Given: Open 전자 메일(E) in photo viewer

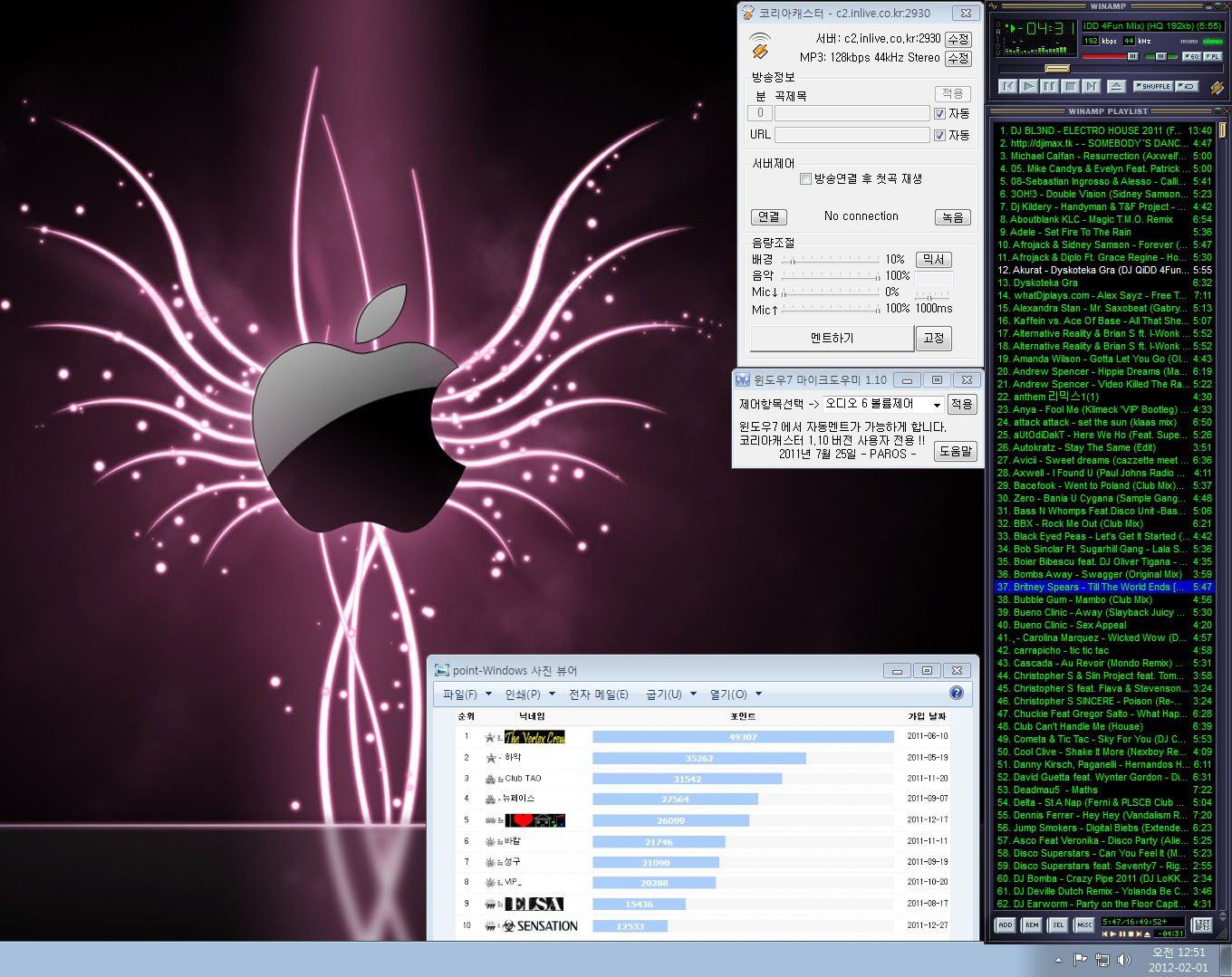Looking at the screenshot, I should 599,694.
